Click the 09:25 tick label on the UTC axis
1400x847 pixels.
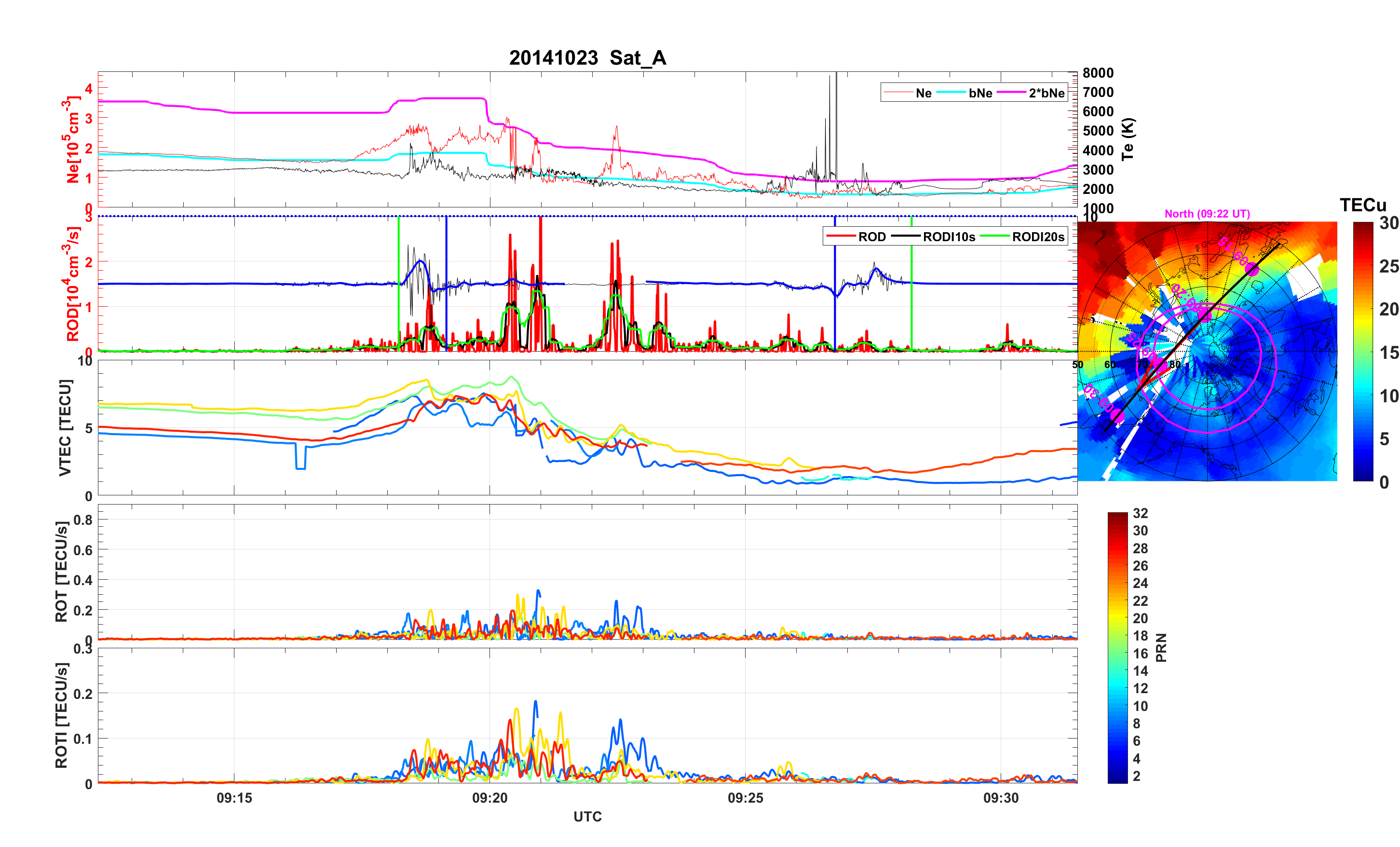coord(746,797)
